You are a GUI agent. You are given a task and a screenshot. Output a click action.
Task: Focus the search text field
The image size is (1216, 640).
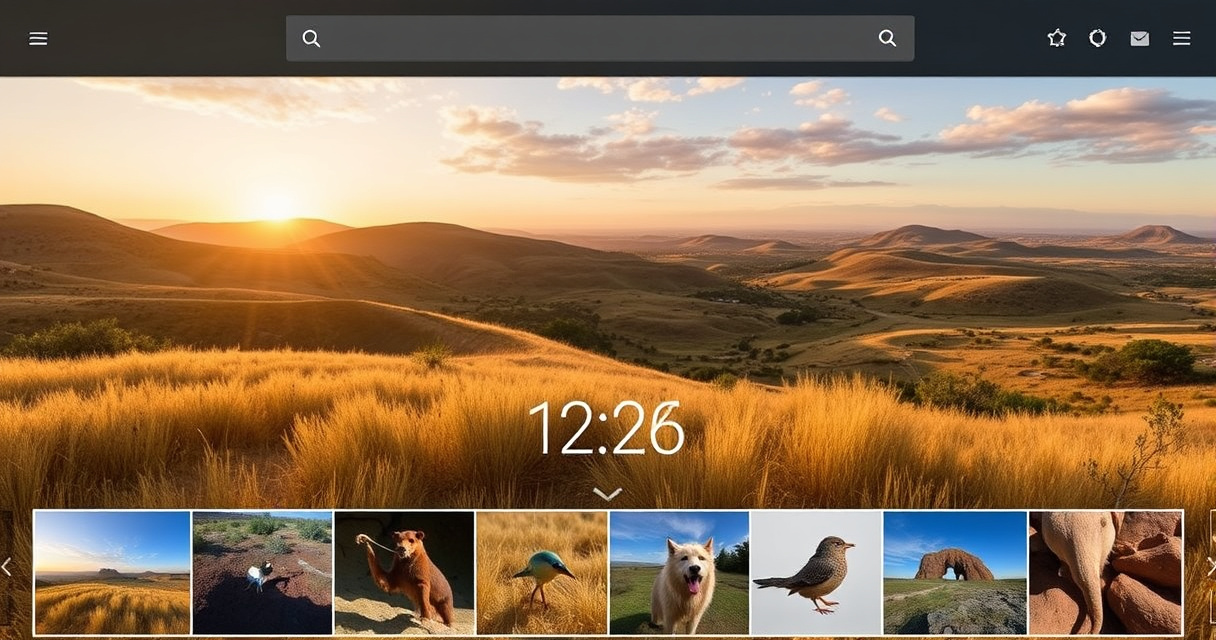point(600,39)
